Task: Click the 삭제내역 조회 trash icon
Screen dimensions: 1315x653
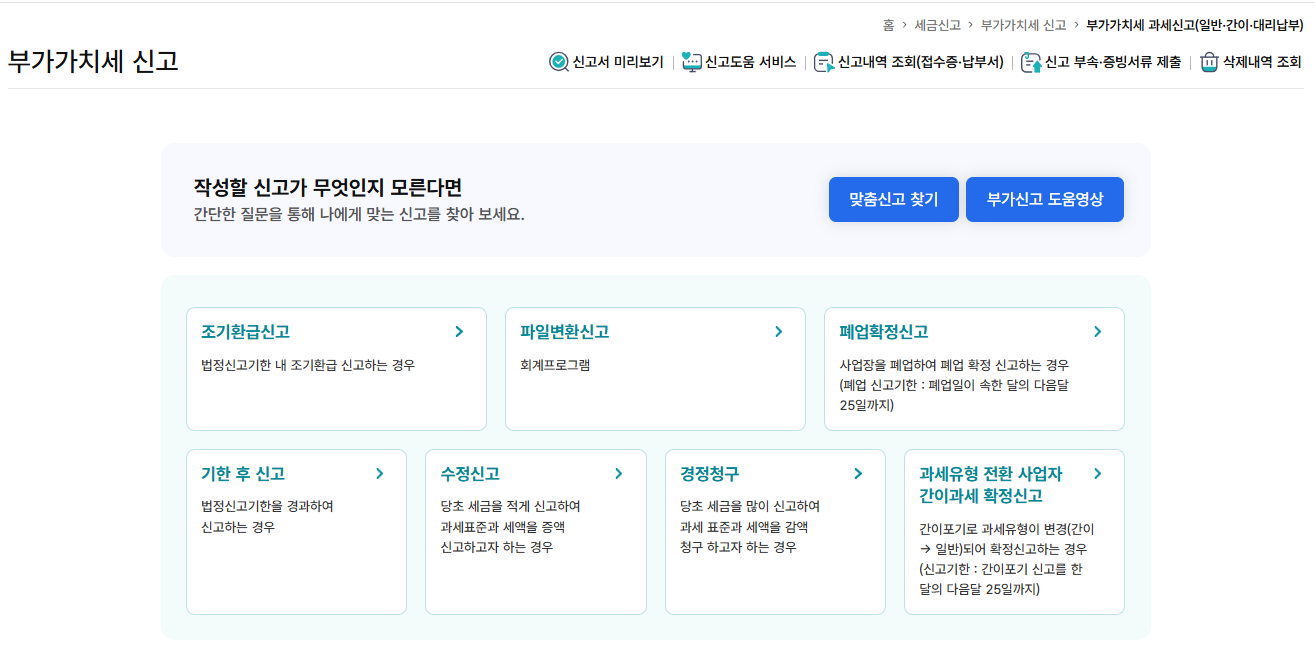Action: (x=1209, y=62)
